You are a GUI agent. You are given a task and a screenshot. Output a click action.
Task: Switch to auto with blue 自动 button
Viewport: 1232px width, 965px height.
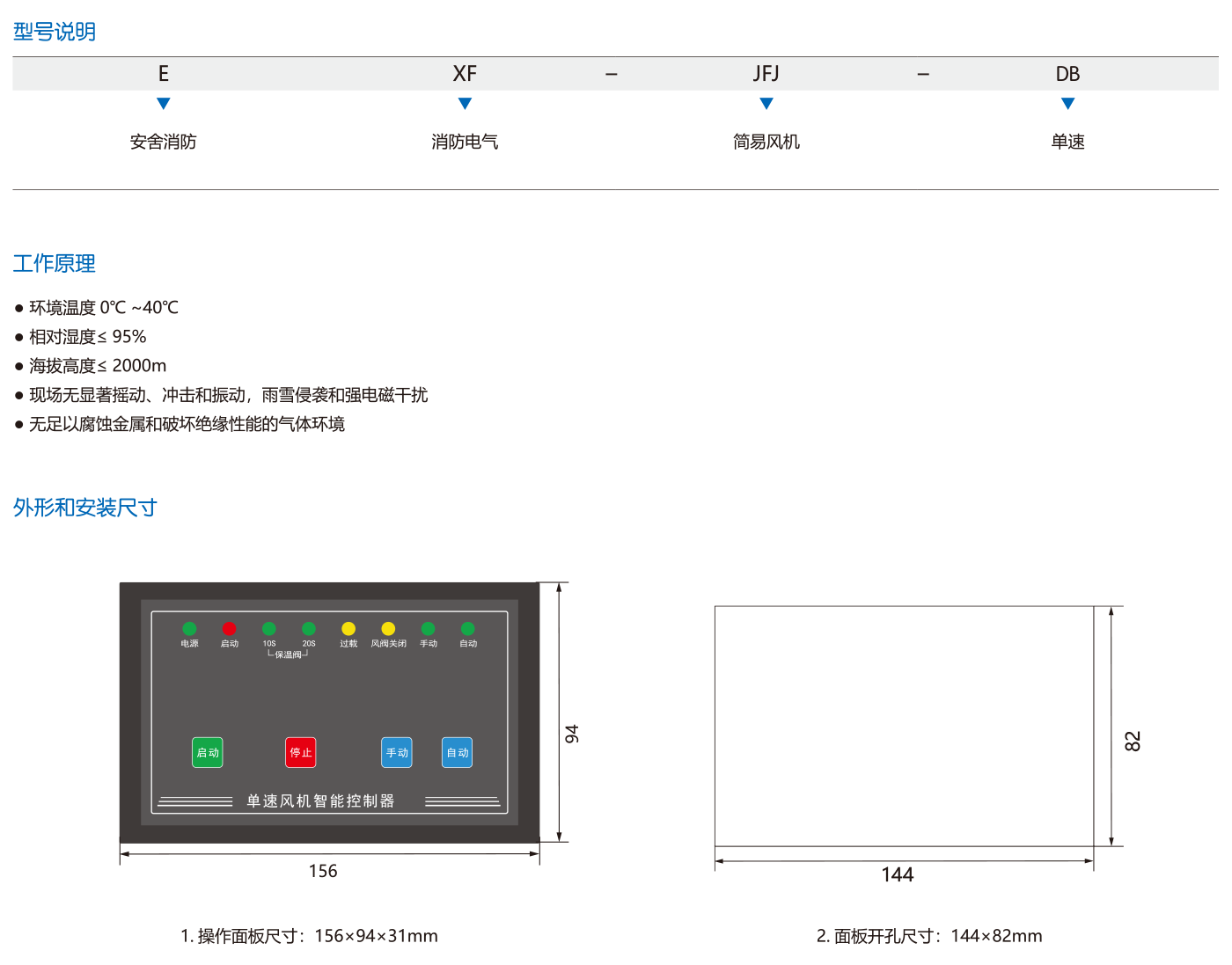click(x=457, y=753)
